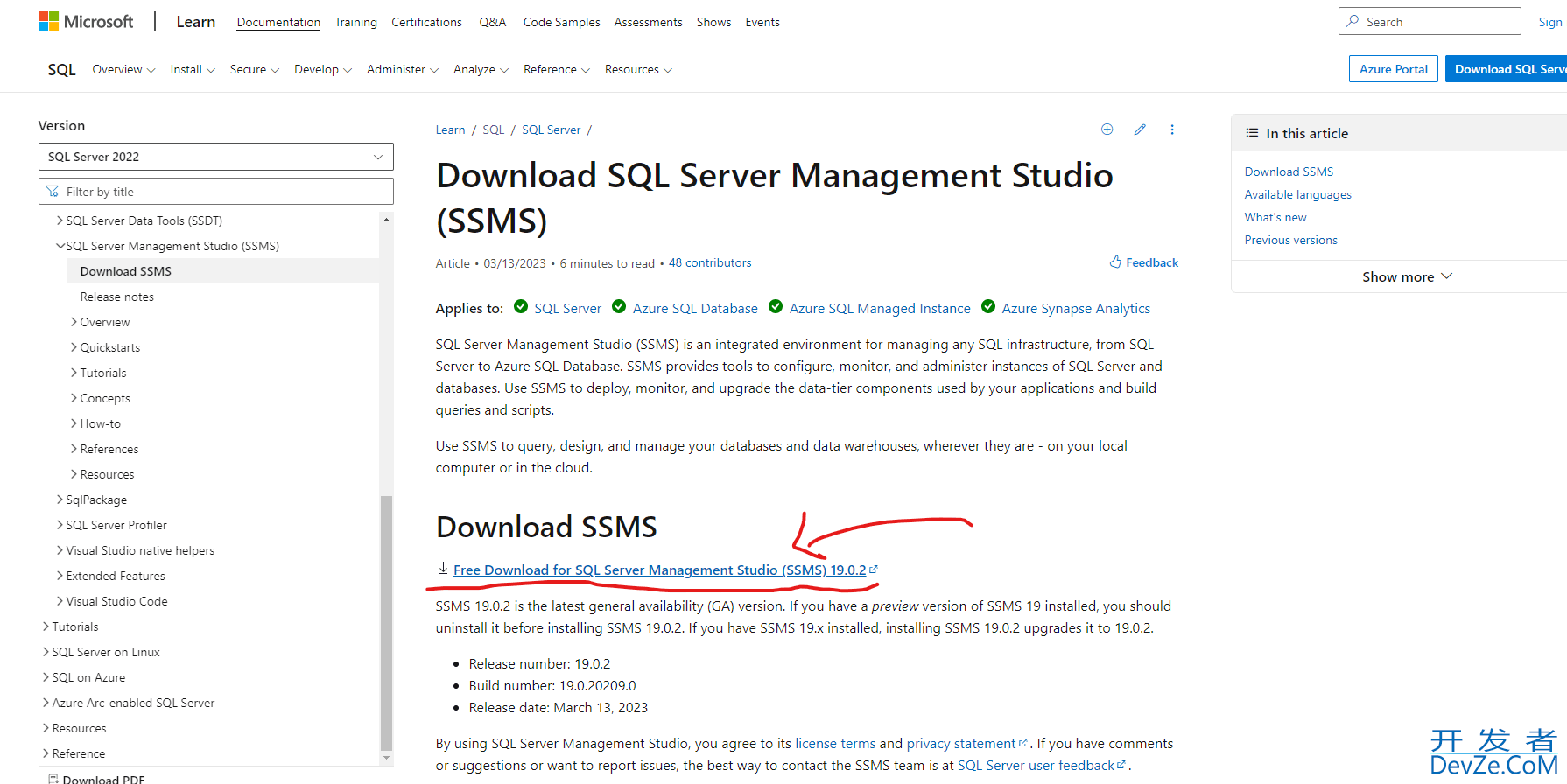Click the Search input box

point(1430,21)
